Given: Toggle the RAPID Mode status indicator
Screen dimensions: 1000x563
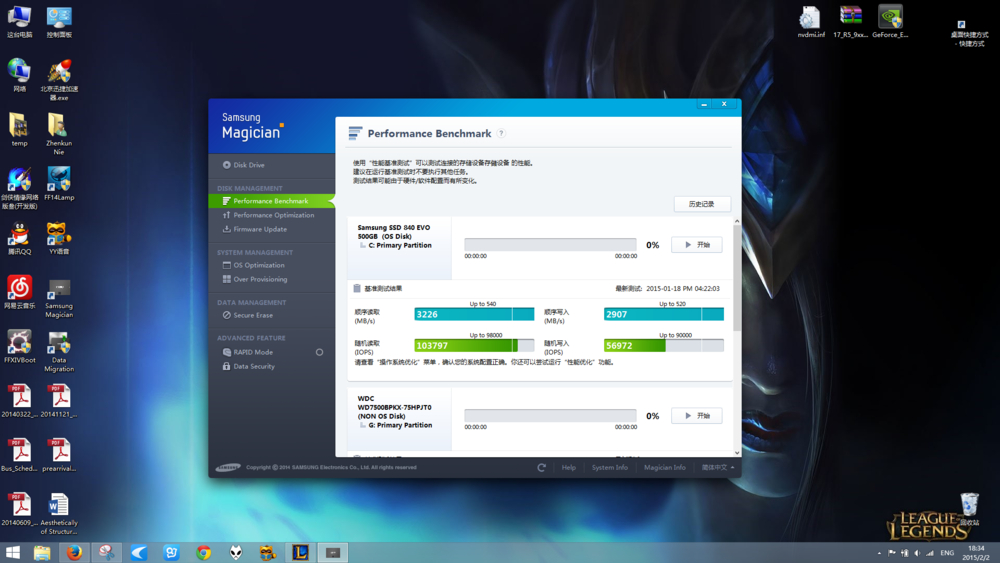Looking at the screenshot, I should pos(320,352).
